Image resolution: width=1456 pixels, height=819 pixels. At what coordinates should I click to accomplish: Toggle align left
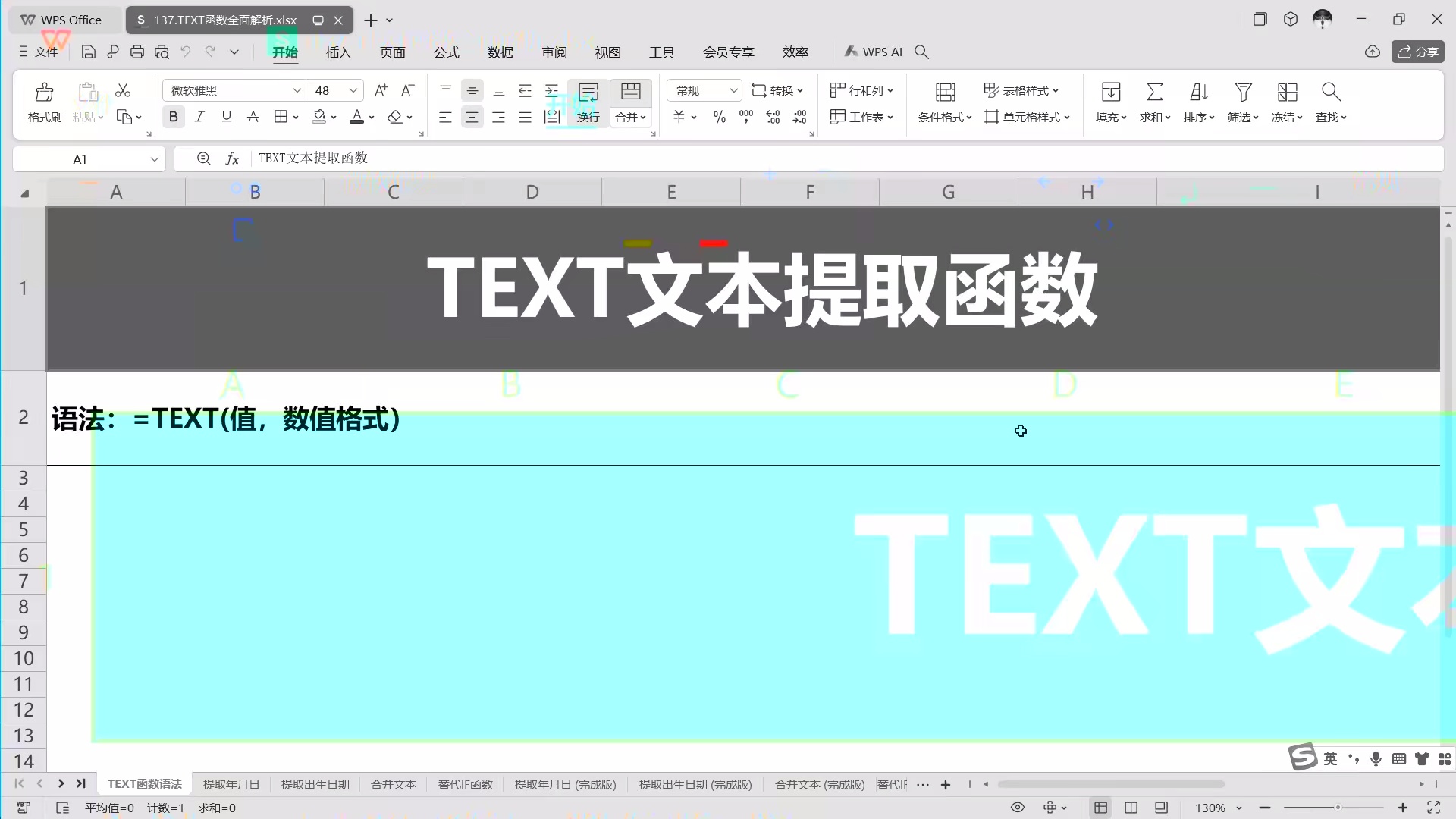tap(445, 117)
